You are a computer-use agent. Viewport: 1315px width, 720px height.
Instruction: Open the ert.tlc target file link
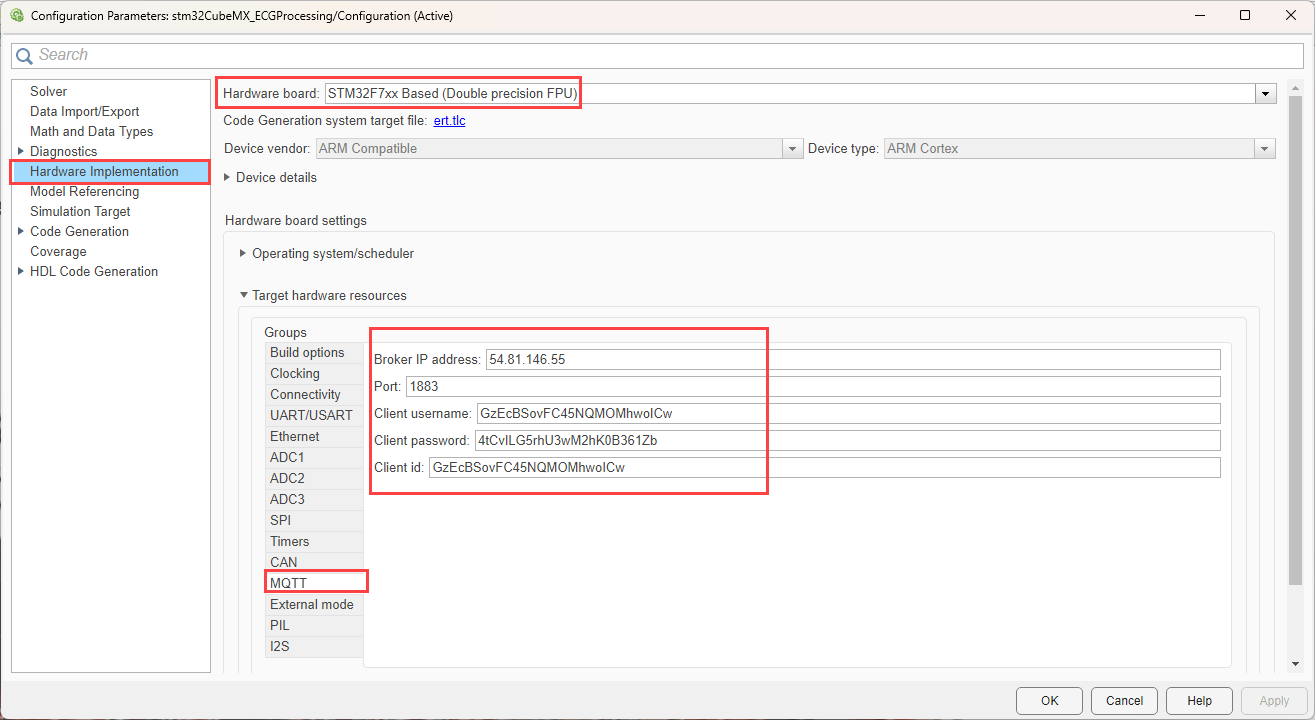pos(449,121)
